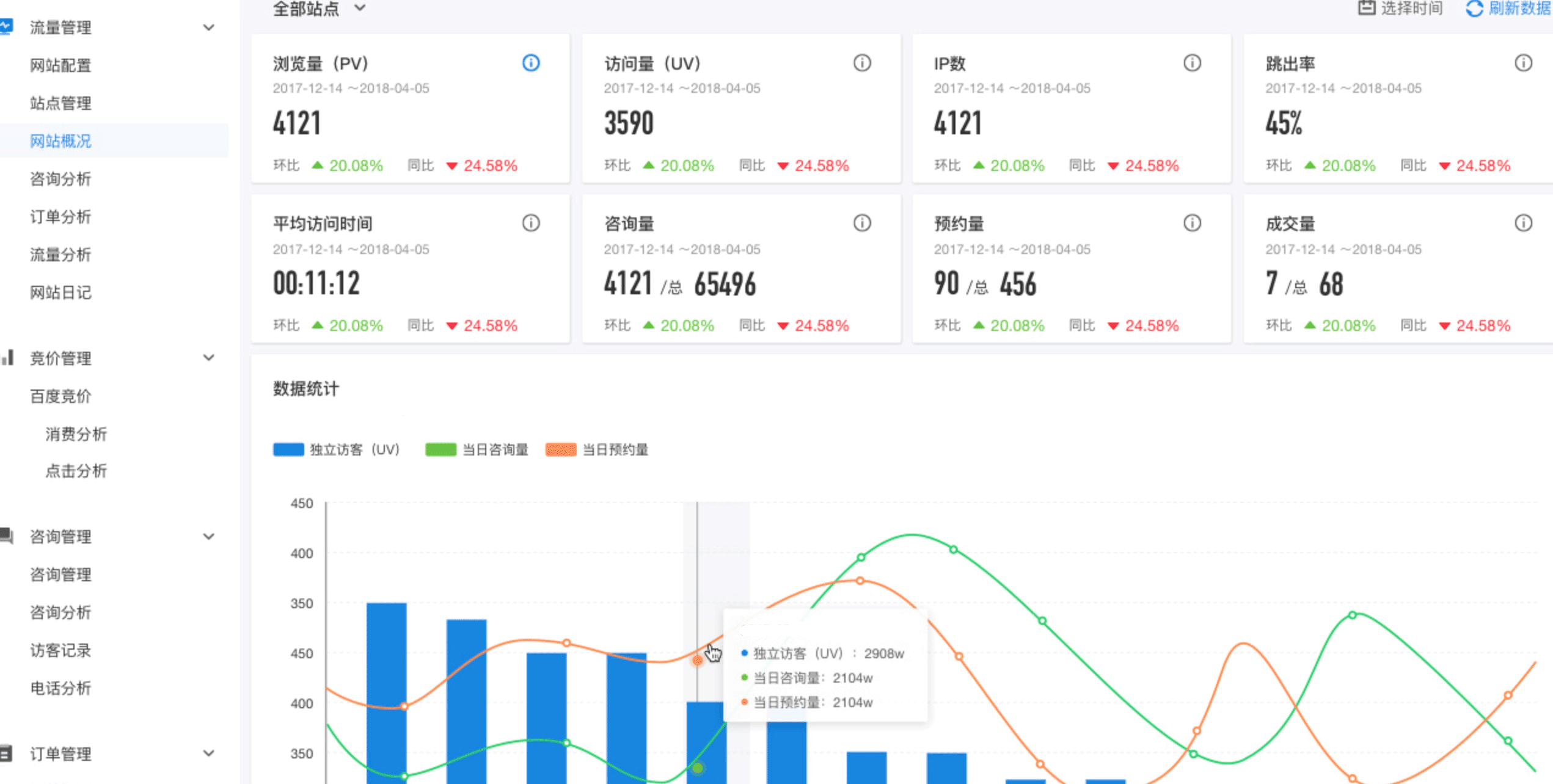Click info icon on 浏览量 (PV) card
Screen dimensions: 1553x784
531,63
